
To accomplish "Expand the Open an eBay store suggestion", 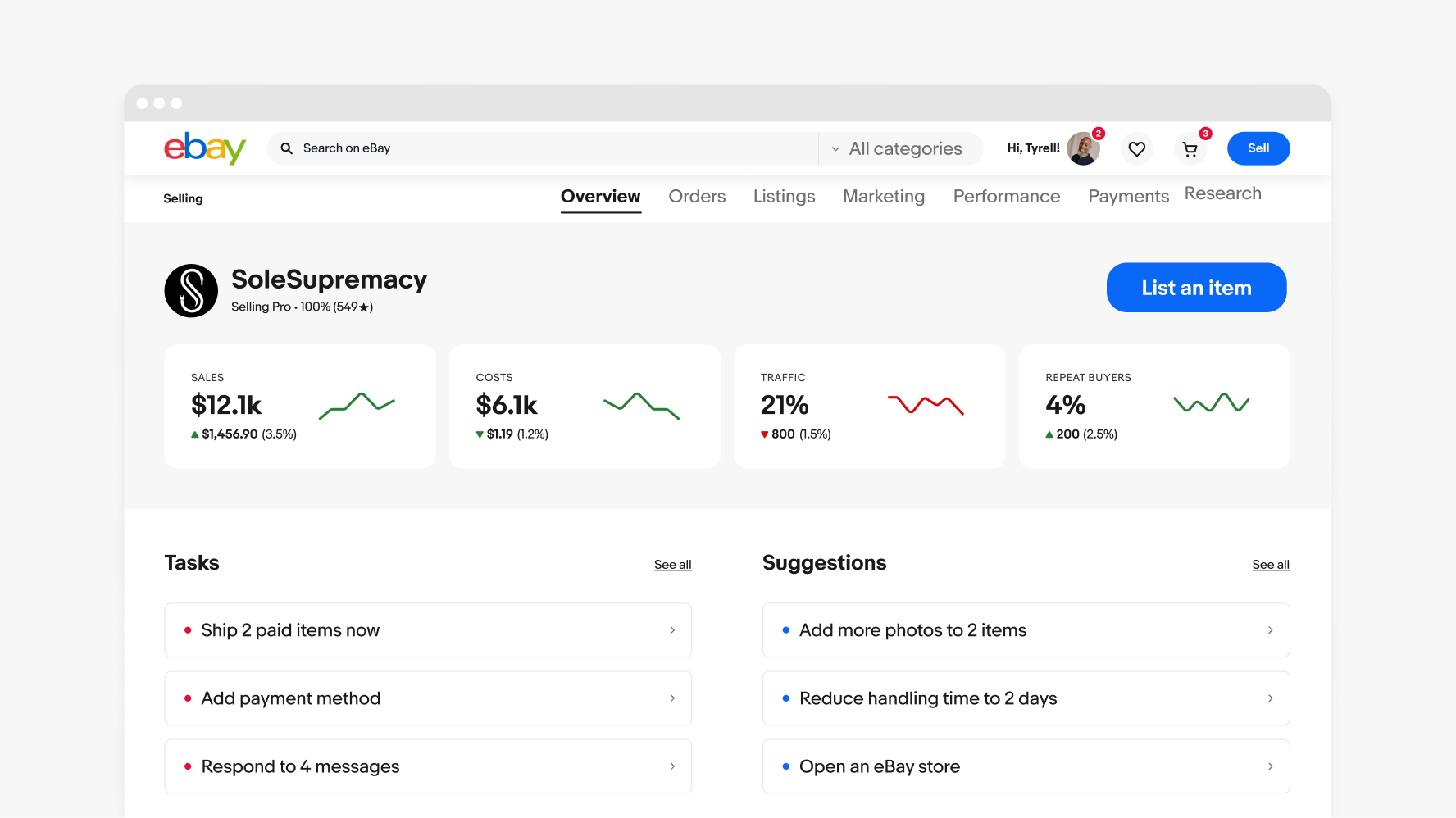I will click(x=1270, y=766).
